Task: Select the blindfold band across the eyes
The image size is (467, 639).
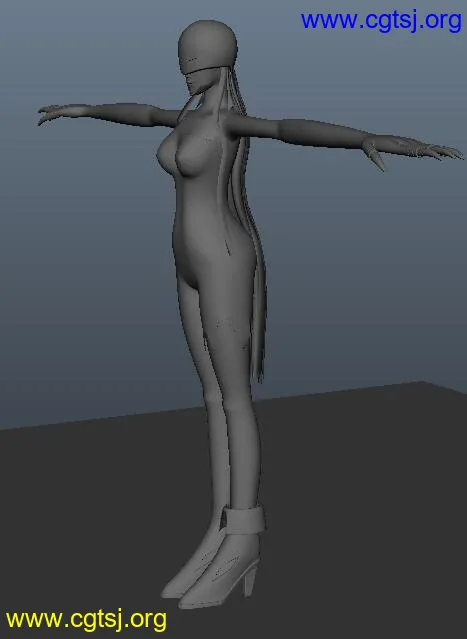Action: [206, 64]
